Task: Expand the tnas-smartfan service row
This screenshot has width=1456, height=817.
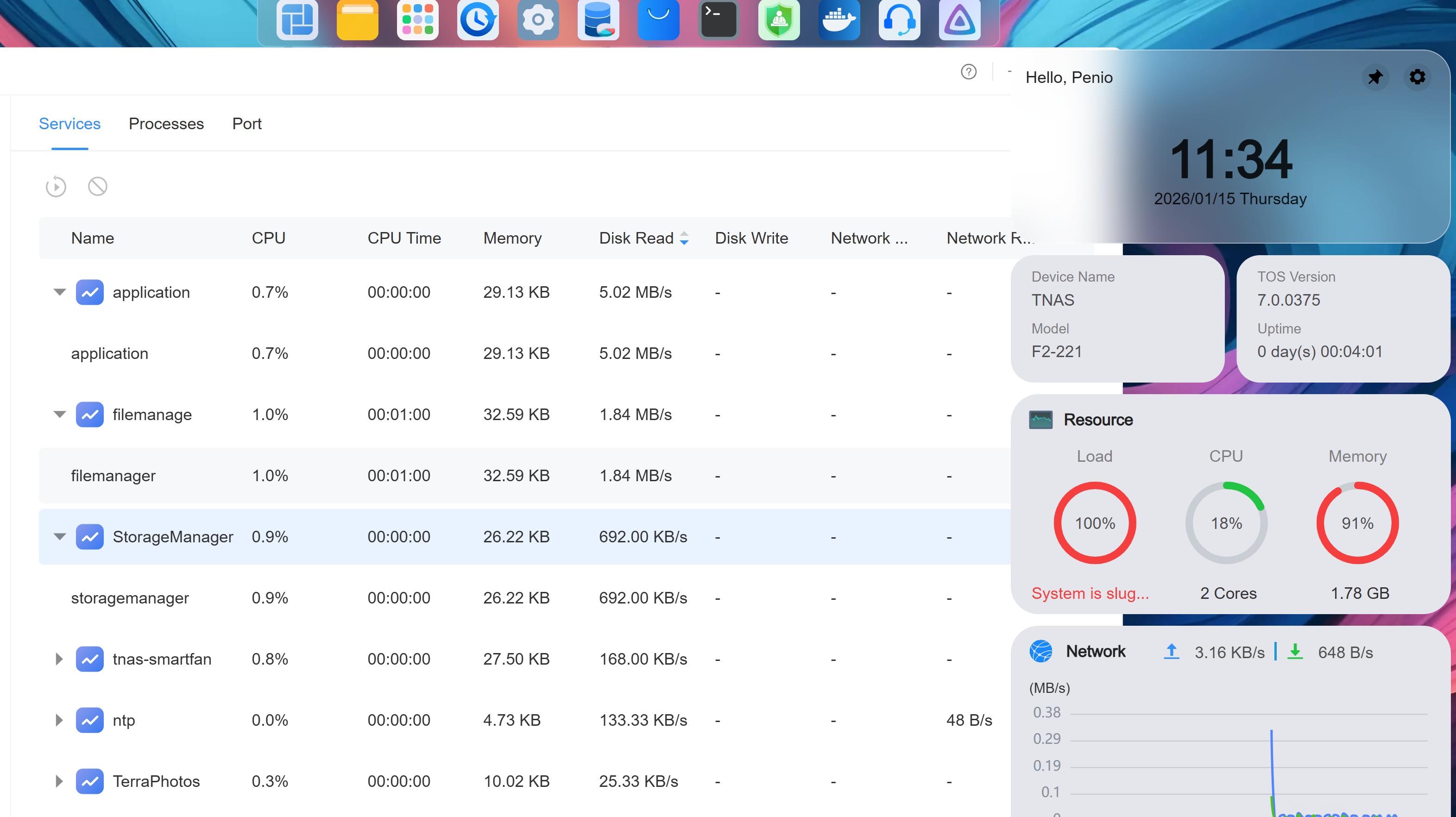Action: tap(59, 659)
